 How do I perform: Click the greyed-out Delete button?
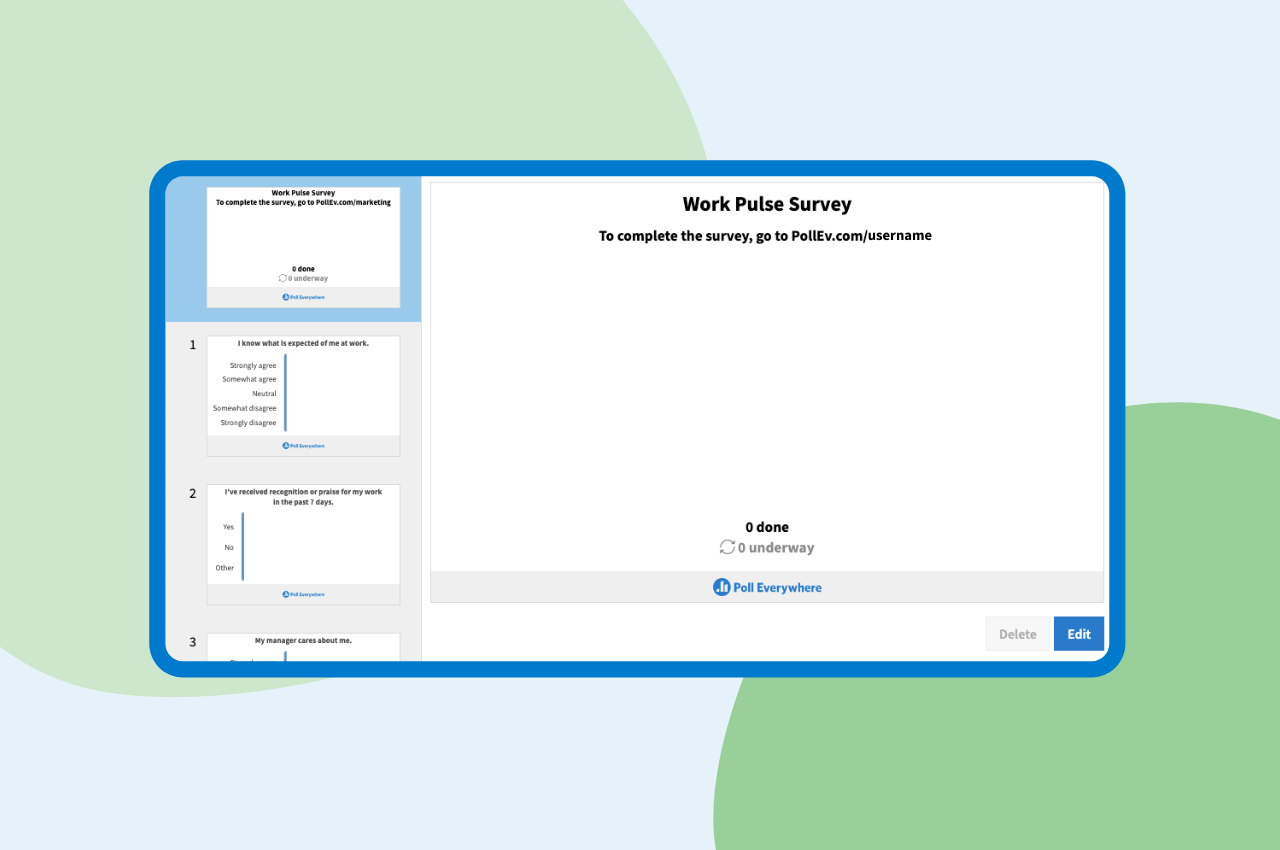[1017, 634]
